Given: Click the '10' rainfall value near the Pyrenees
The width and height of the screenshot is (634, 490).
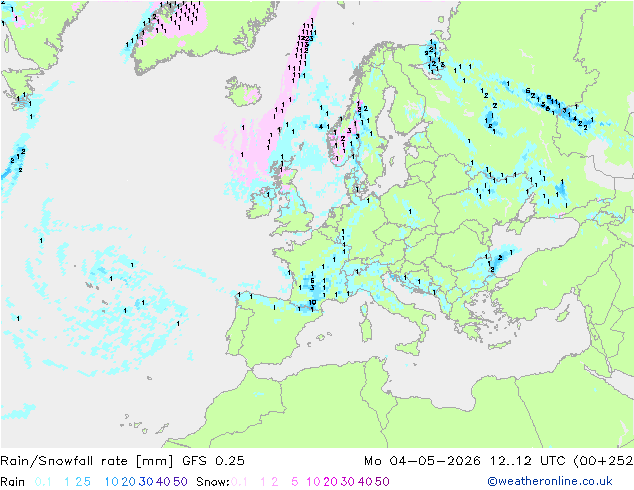Looking at the screenshot, I should pos(313,302).
